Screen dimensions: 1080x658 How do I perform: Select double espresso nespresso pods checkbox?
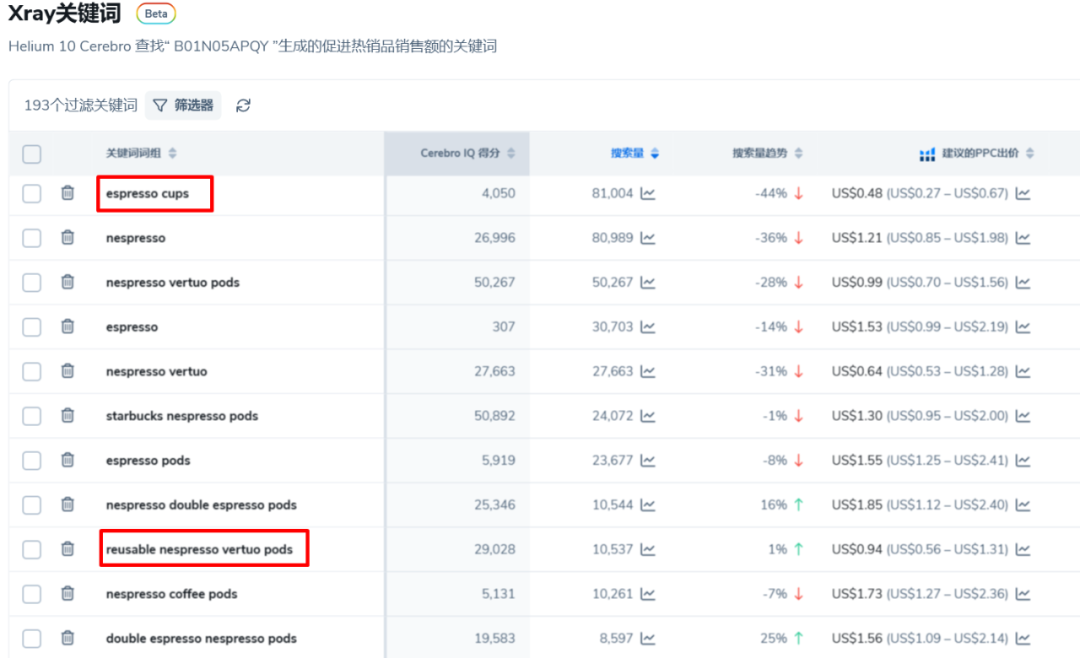[32, 638]
